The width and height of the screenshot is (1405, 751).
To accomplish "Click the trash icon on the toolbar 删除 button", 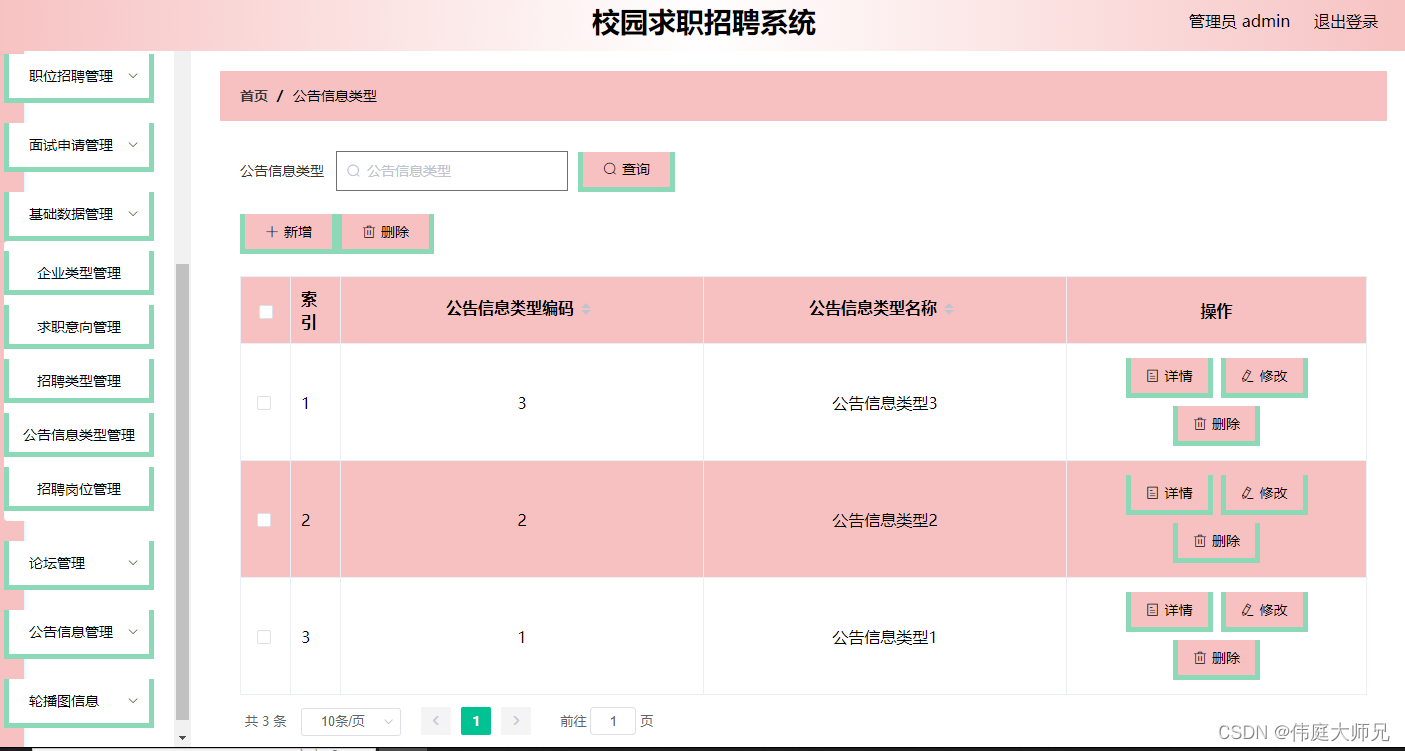I will coord(369,232).
